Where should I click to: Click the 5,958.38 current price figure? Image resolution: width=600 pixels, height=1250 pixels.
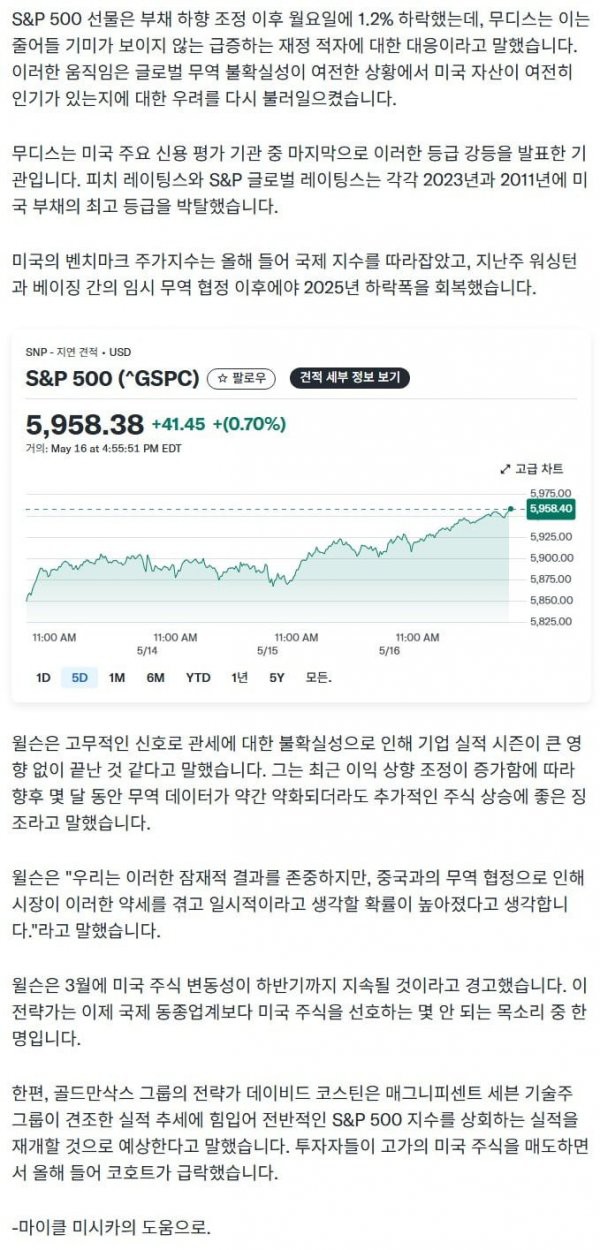85,424
